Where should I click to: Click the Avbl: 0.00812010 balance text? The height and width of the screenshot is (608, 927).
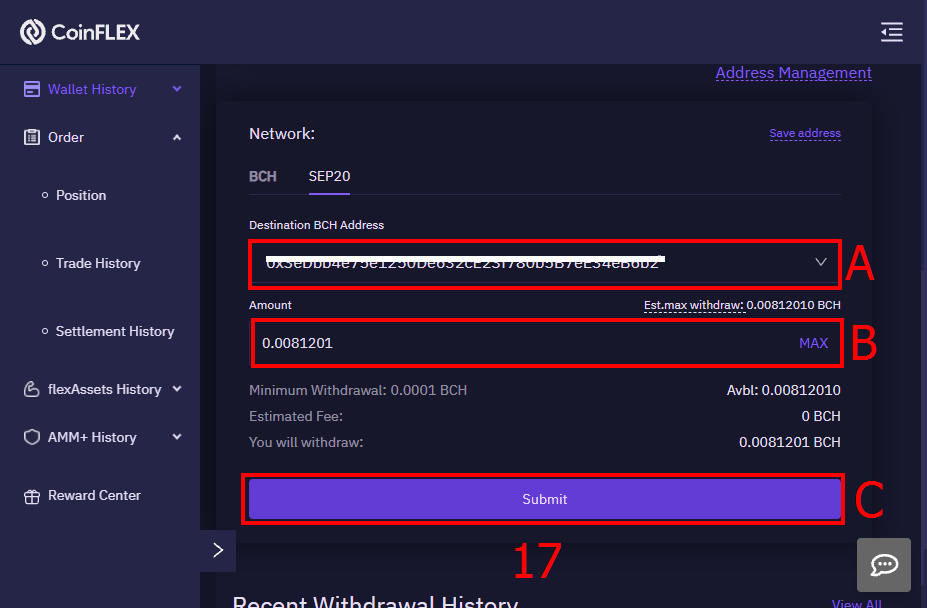pos(783,390)
